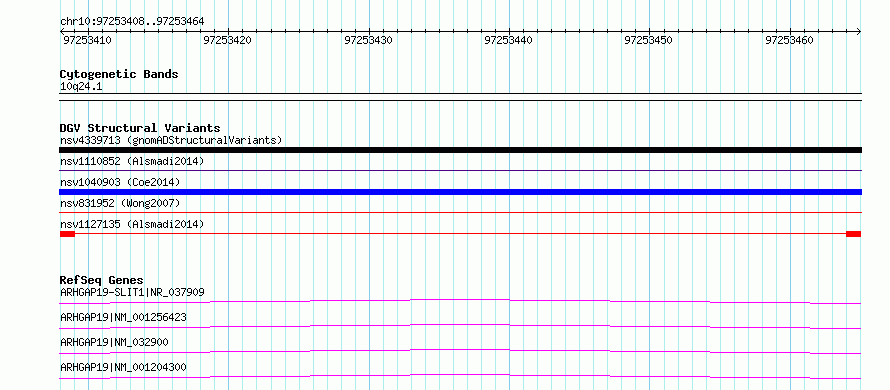The image size is (890, 390).
Task: Open the ARHGAP19 NM_001204300 transcript label
Action: [x=123, y=367]
